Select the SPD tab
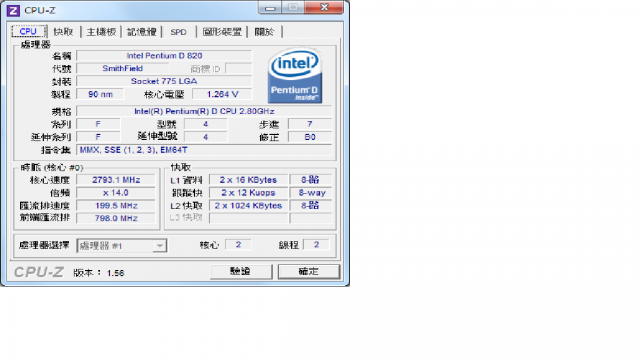The image size is (640, 360). point(178,31)
